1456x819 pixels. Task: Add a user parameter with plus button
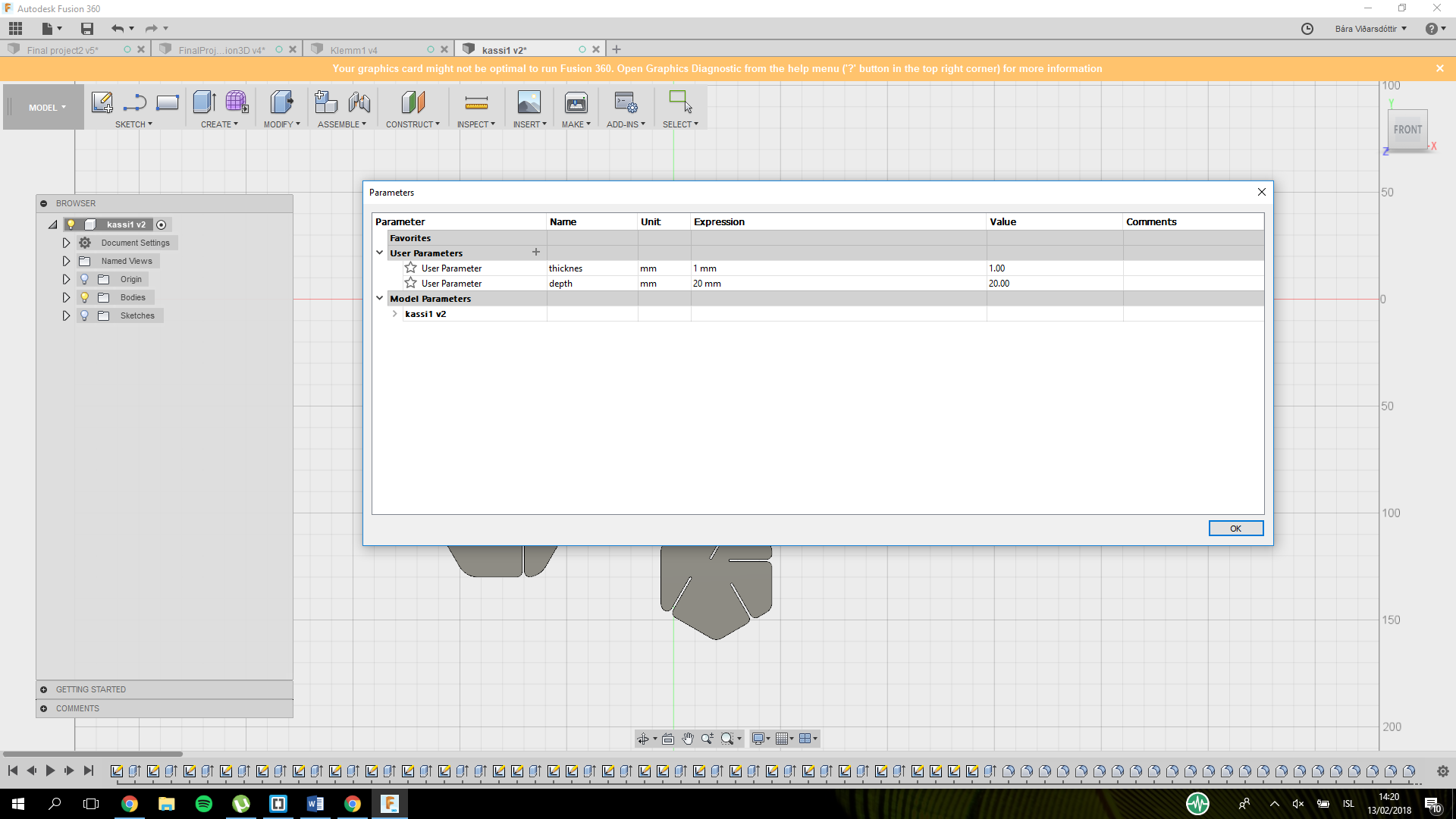coord(535,252)
